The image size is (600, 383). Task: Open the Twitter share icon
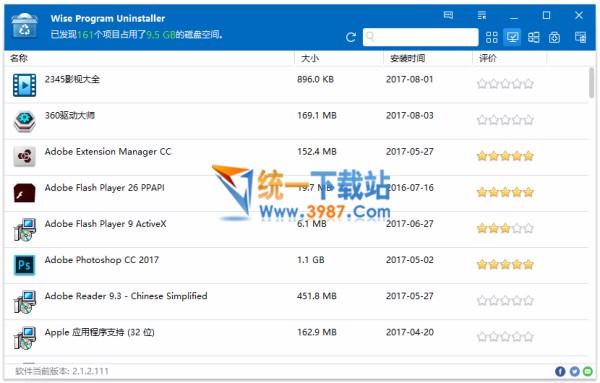(x=574, y=371)
